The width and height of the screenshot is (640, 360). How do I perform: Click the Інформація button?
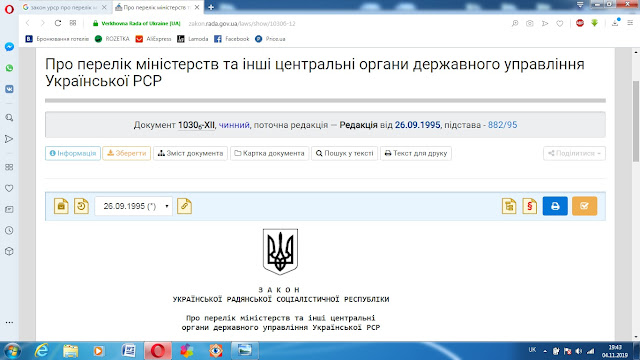pos(73,153)
